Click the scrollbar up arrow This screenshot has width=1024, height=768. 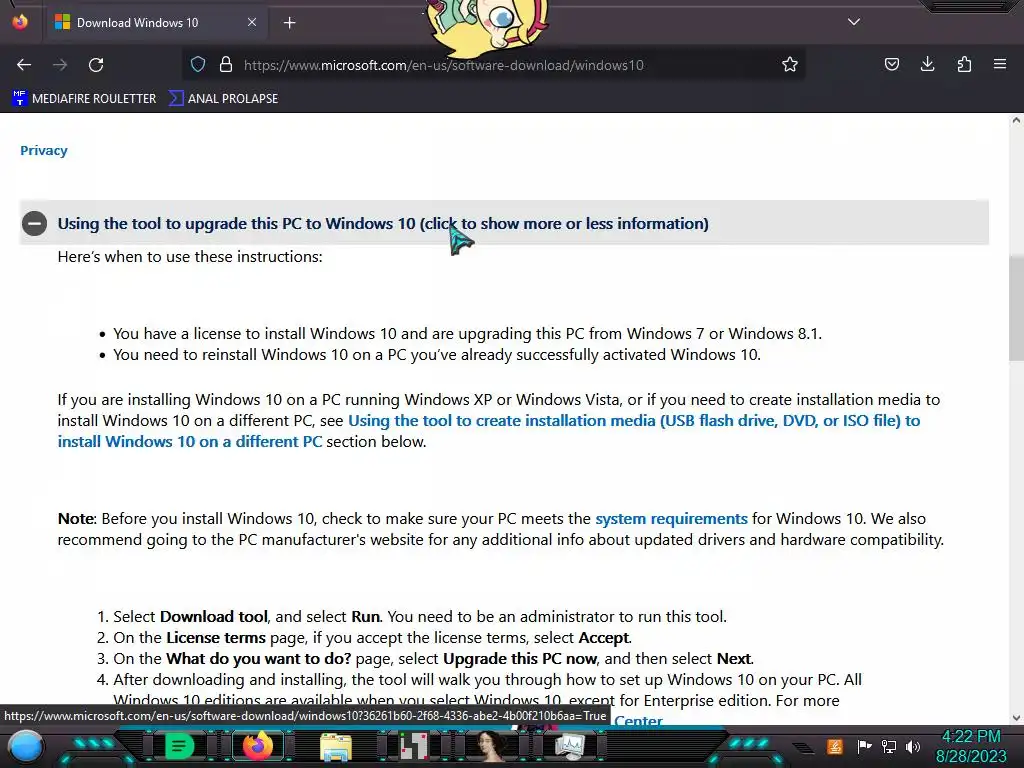coord(1016,120)
